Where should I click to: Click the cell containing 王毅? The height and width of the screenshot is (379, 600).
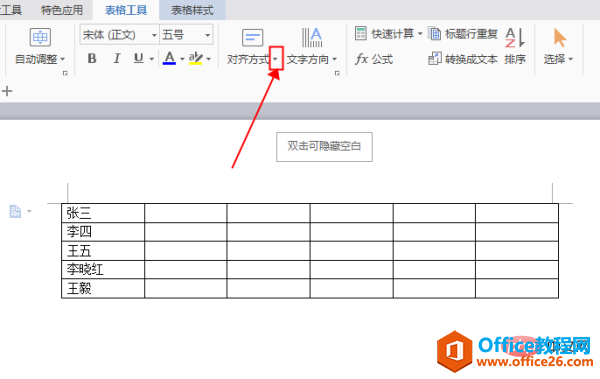click(103, 288)
